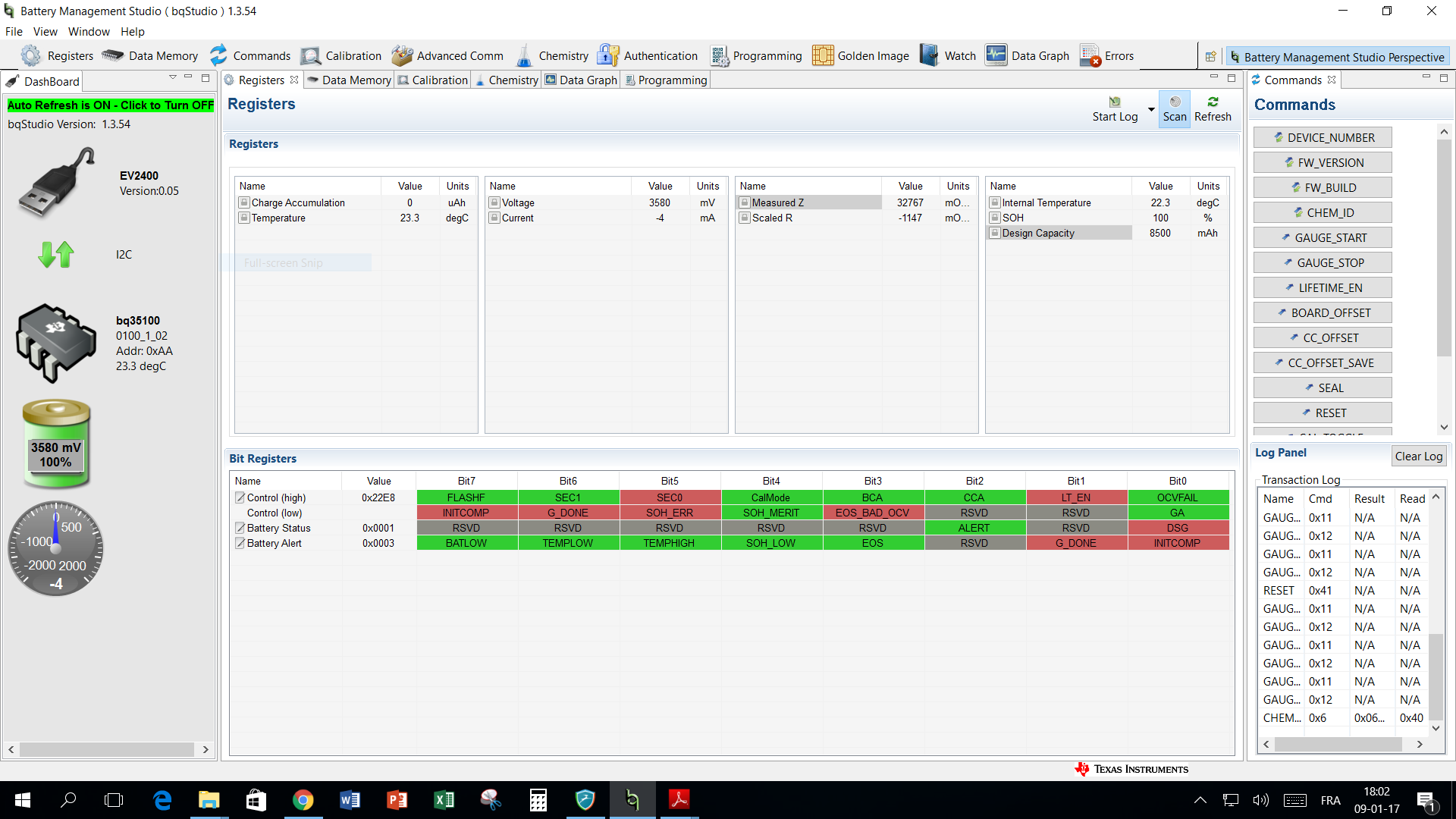Click the current meter dial
This screenshot has height=819, width=1456.
tap(55, 548)
